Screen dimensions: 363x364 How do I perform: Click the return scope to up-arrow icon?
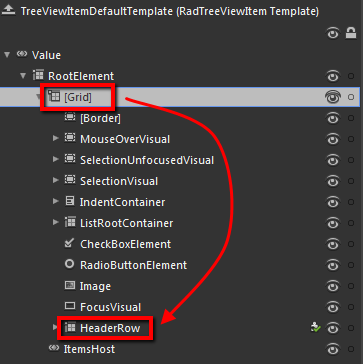point(8,12)
